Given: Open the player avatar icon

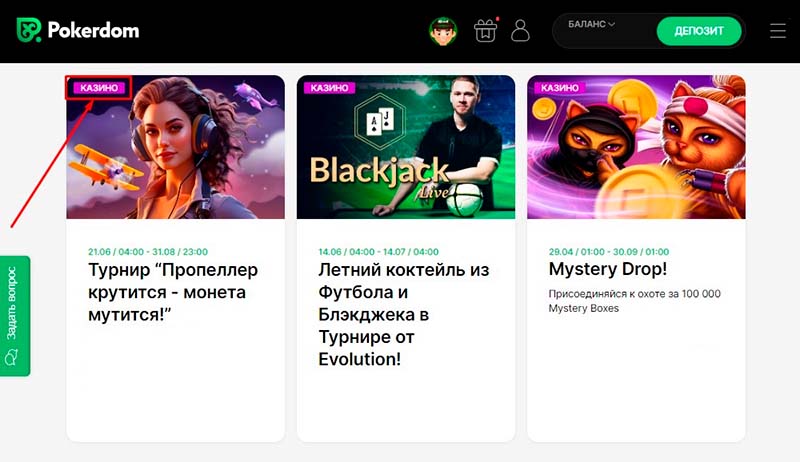Looking at the screenshot, I should coord(443,31).
